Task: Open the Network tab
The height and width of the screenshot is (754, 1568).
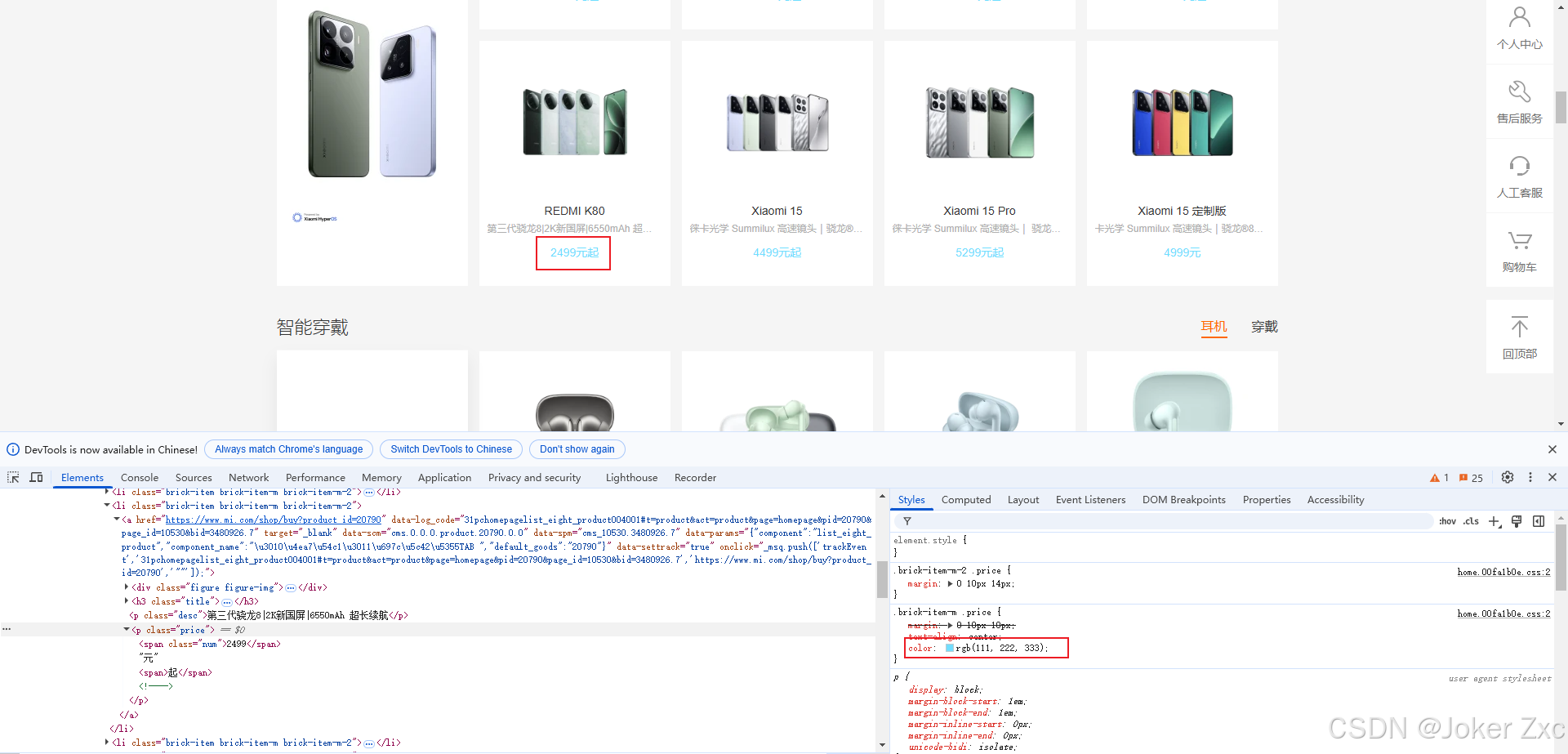Action: point(249,478)
